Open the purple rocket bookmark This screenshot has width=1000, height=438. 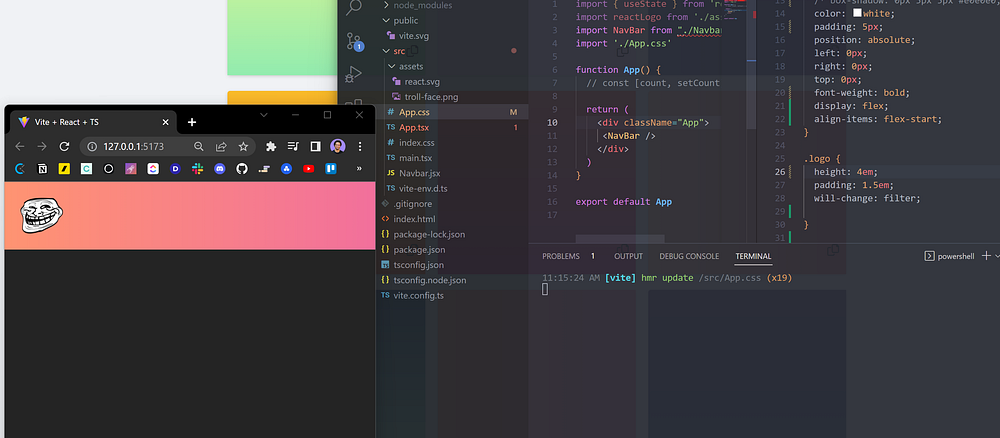(131, 169)
